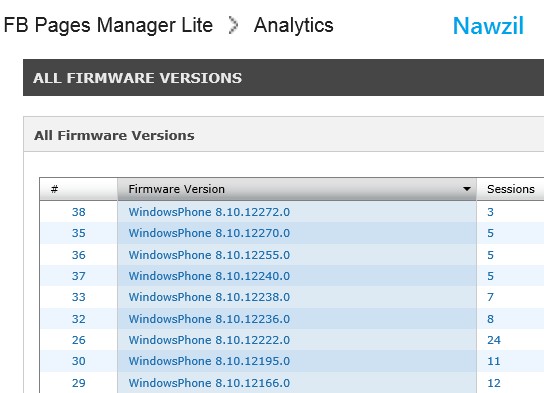Click the All Firmware Versions panel header

pyautogui.click(x=283, y=135)
